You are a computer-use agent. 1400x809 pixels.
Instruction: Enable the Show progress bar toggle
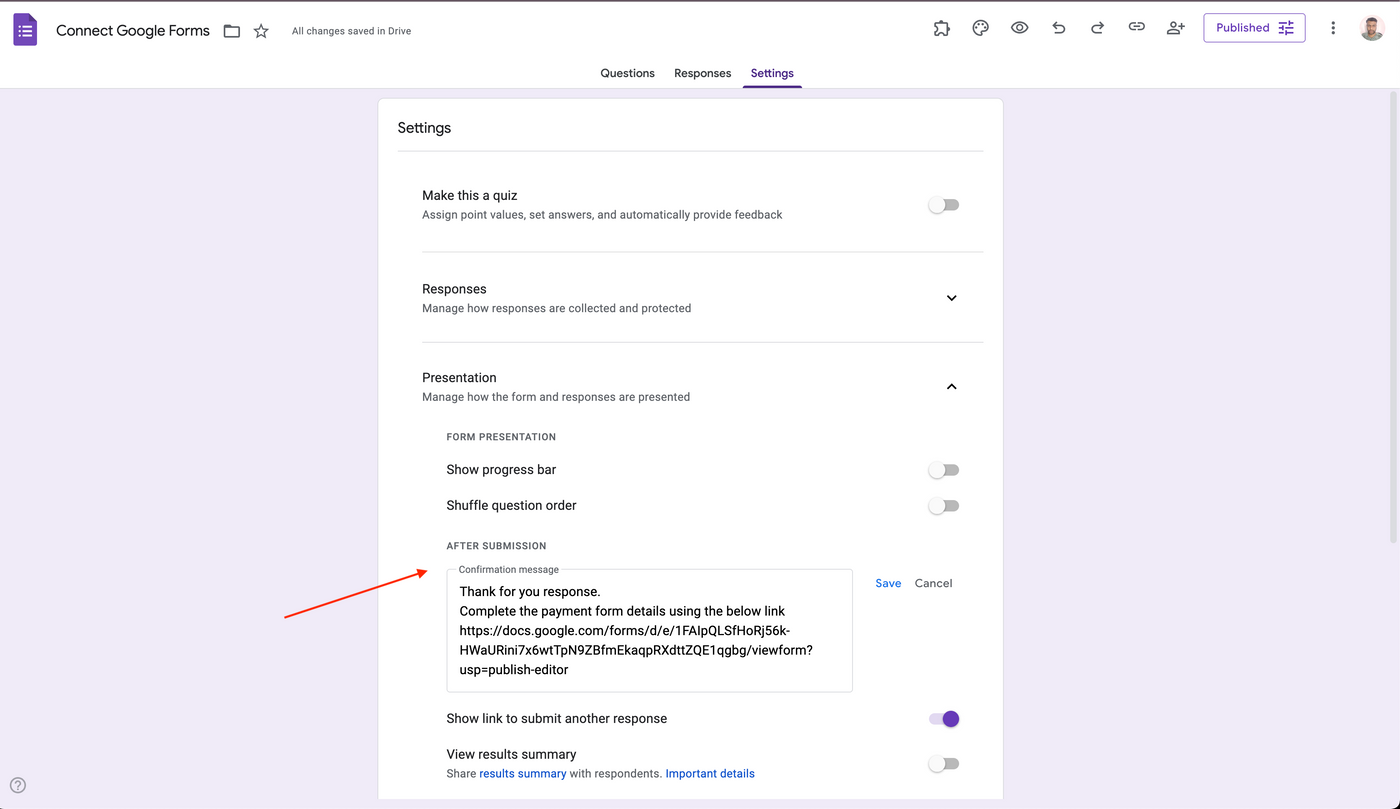pos(943,469)
